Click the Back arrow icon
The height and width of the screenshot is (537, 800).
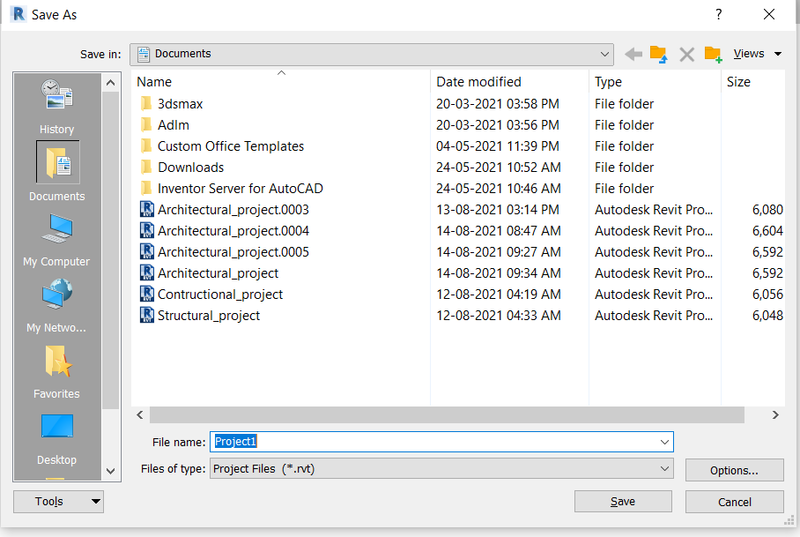[x=633, y=54]
